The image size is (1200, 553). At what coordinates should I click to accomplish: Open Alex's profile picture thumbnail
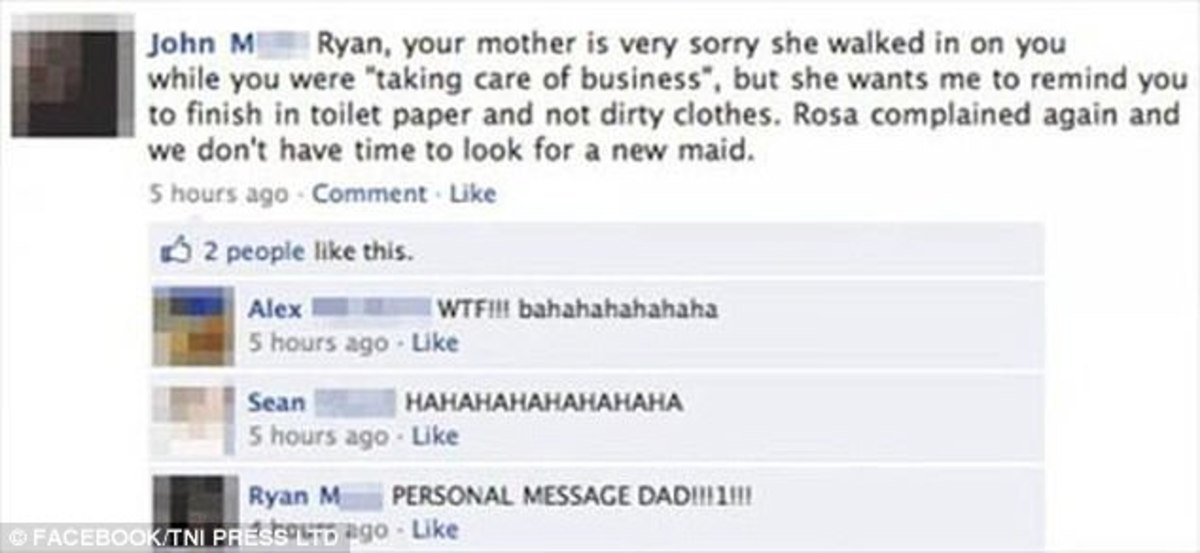pyautogui.click(x=194, y=327)
